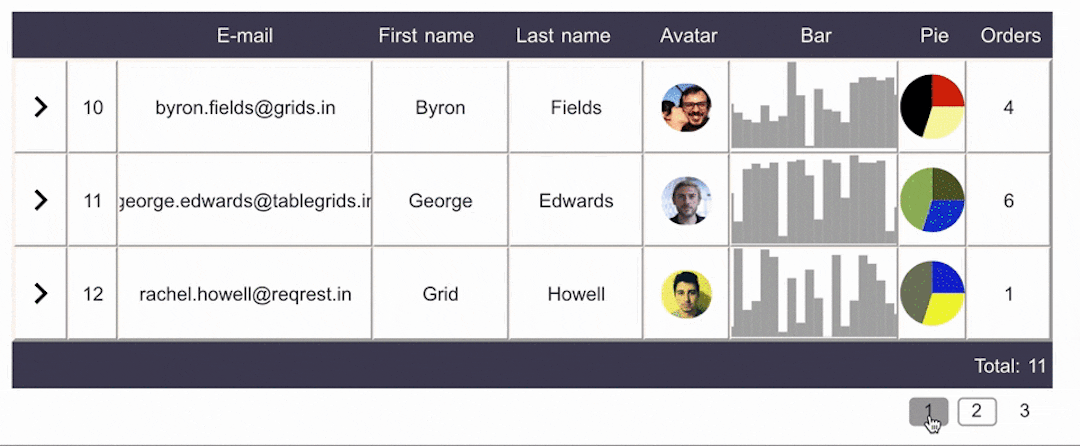The image size is (1080, 446).
Task: Expand the row for Byron Fields
Action: (x=40, y=107)
